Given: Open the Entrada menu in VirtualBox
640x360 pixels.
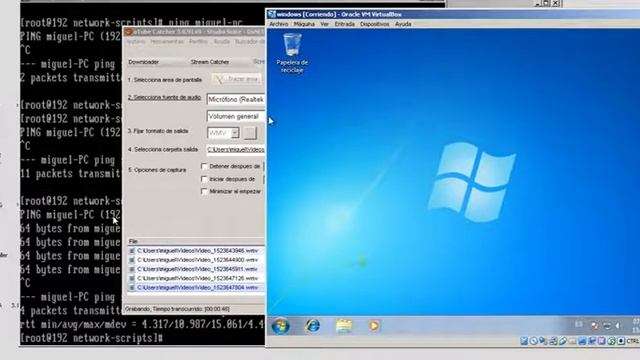Looking at the screenshot, I should pos(344,24).
